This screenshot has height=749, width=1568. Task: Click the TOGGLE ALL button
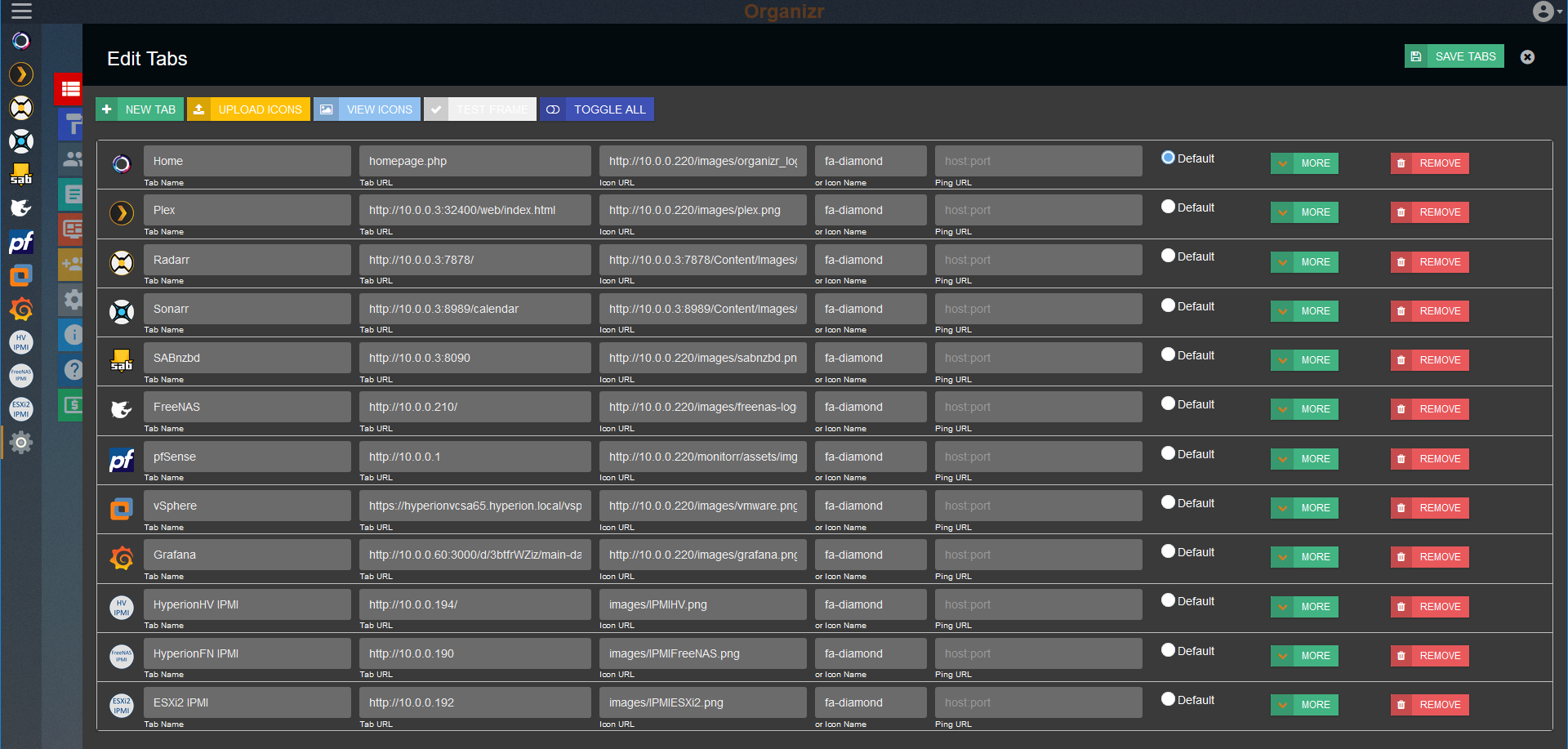[x=597, y=109]
